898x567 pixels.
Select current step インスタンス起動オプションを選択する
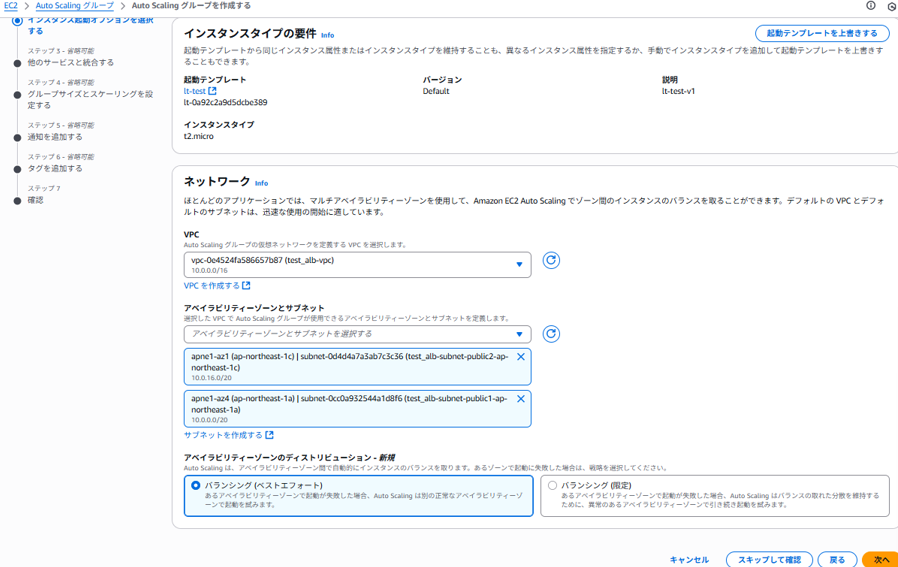[90, 26]
